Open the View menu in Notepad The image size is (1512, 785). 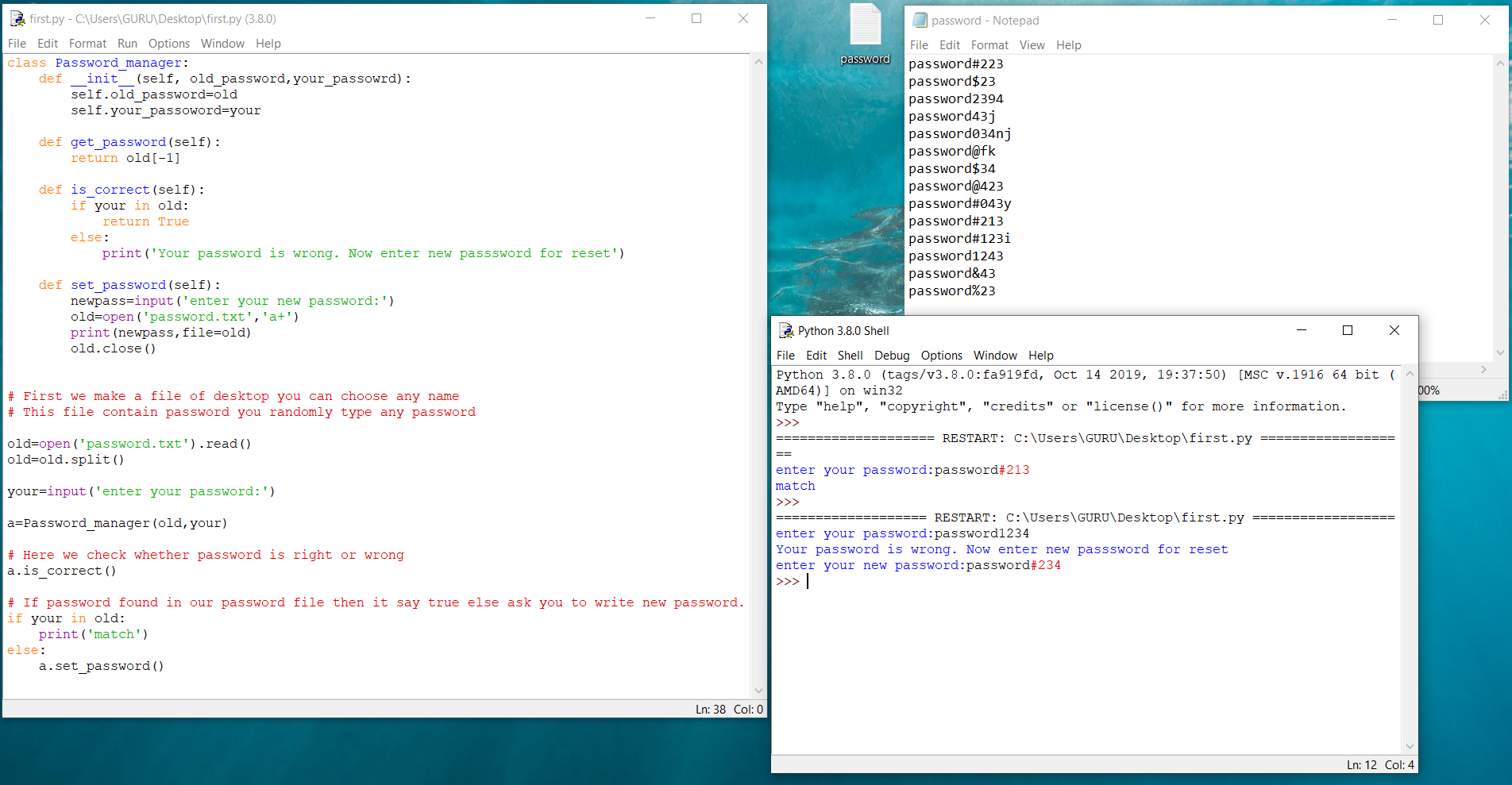pos(1032,45)
